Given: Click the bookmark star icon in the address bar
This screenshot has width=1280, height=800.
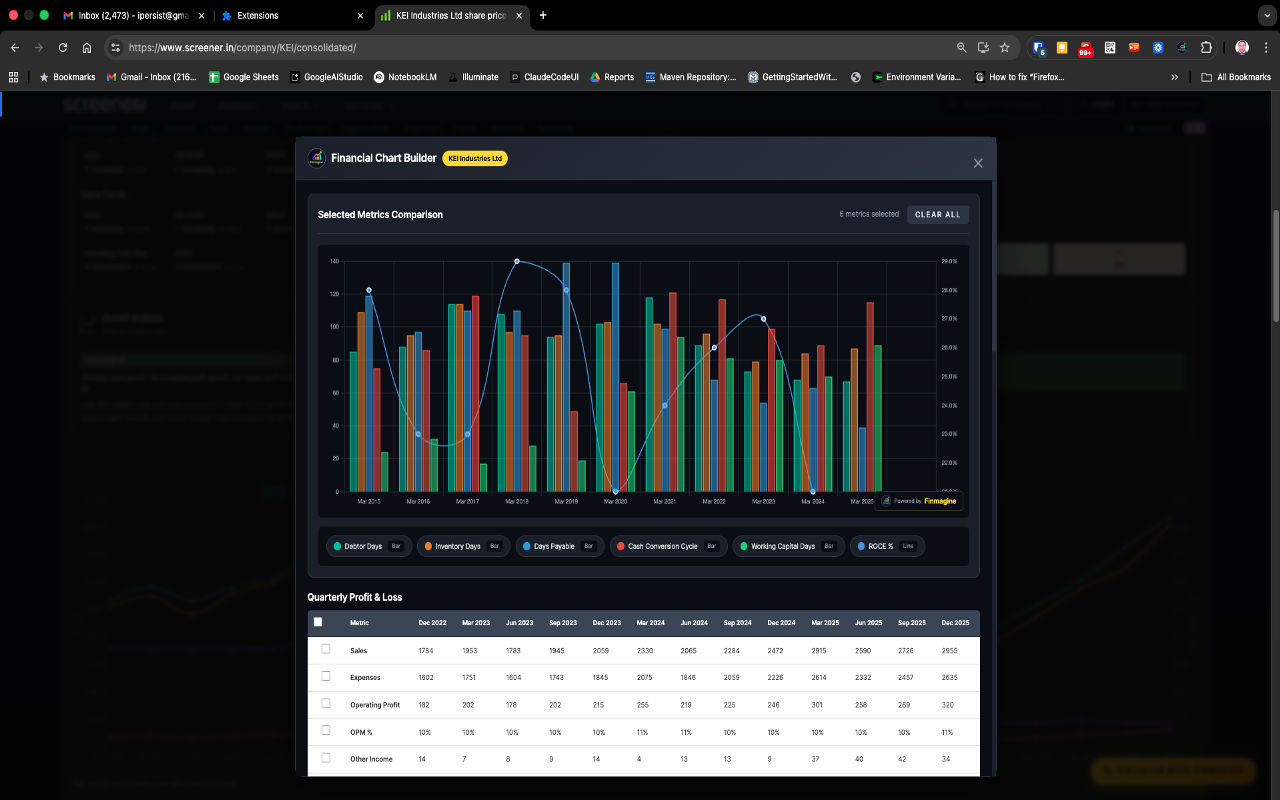Looking at the screenshot, I should coord(1003,47).
